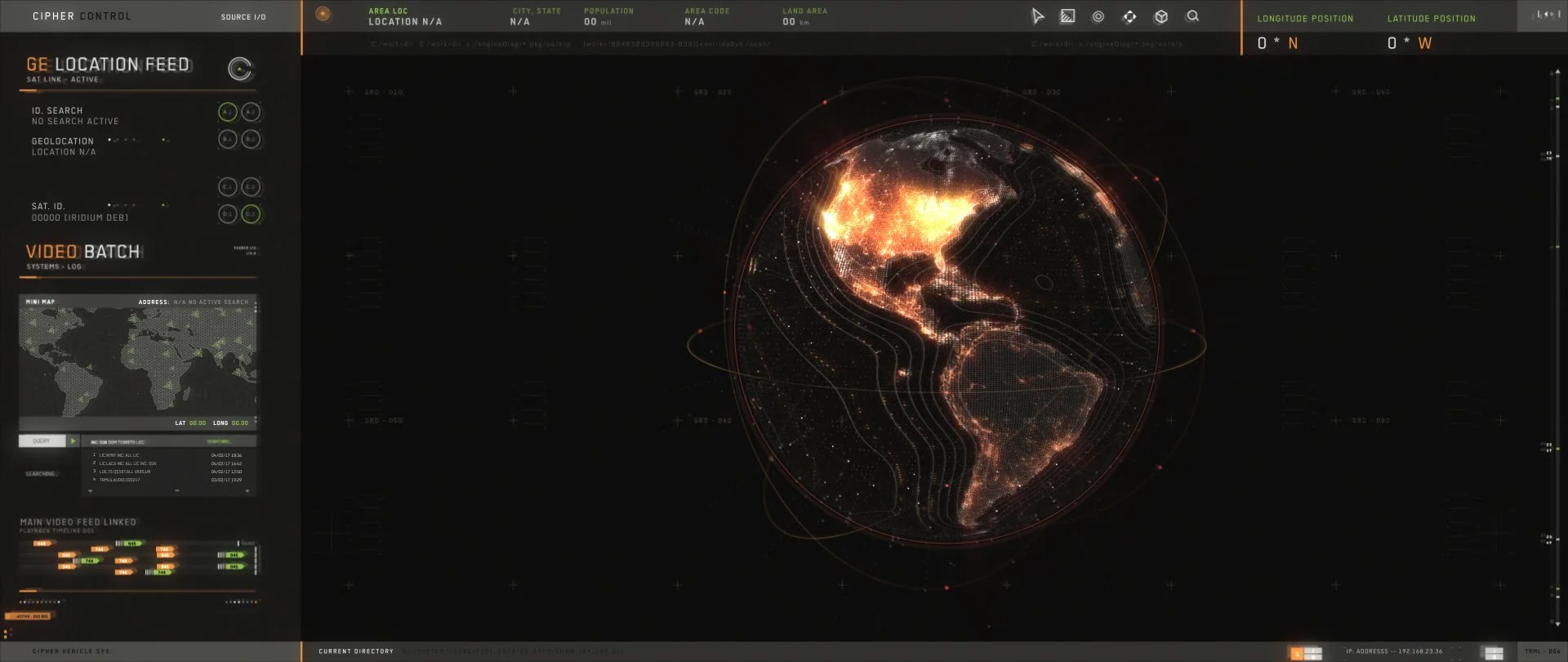Image resolution: width=1568 pixels, height=662 pixels.
Task: Click the AREA CODE readout
Action: (x=706, y=17)
